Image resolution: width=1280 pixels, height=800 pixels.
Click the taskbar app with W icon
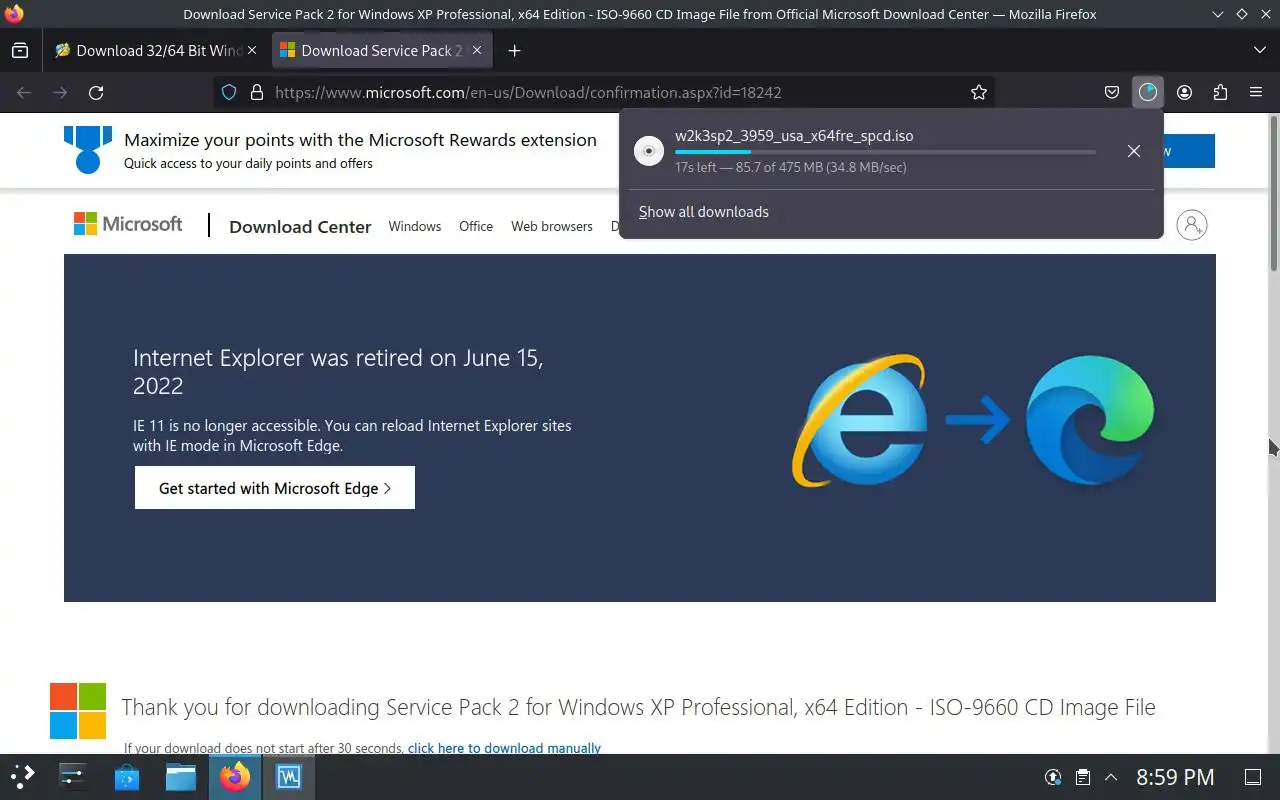coord(289,777)
